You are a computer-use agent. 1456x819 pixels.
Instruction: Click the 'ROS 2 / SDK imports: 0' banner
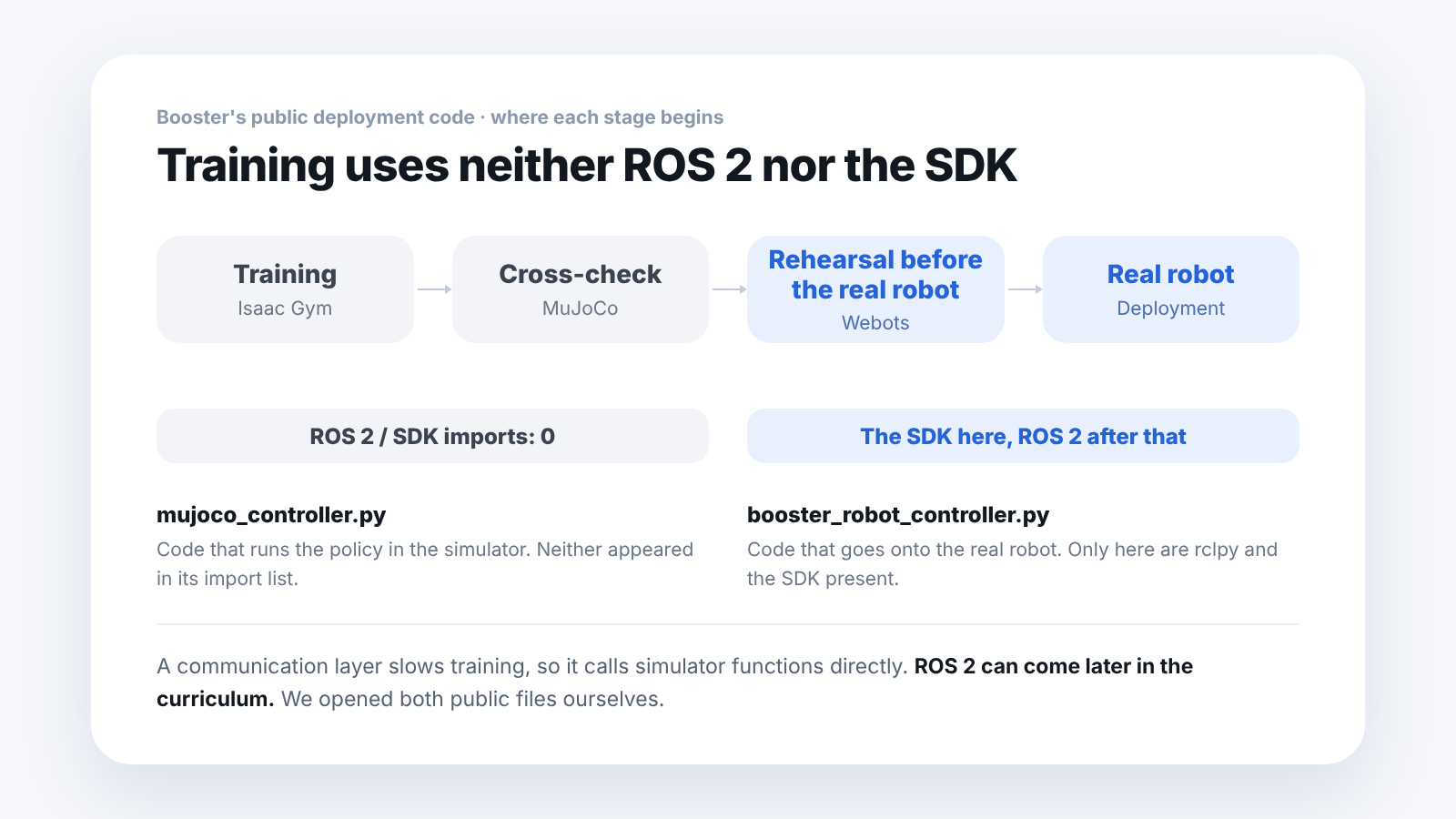point(432,436)
